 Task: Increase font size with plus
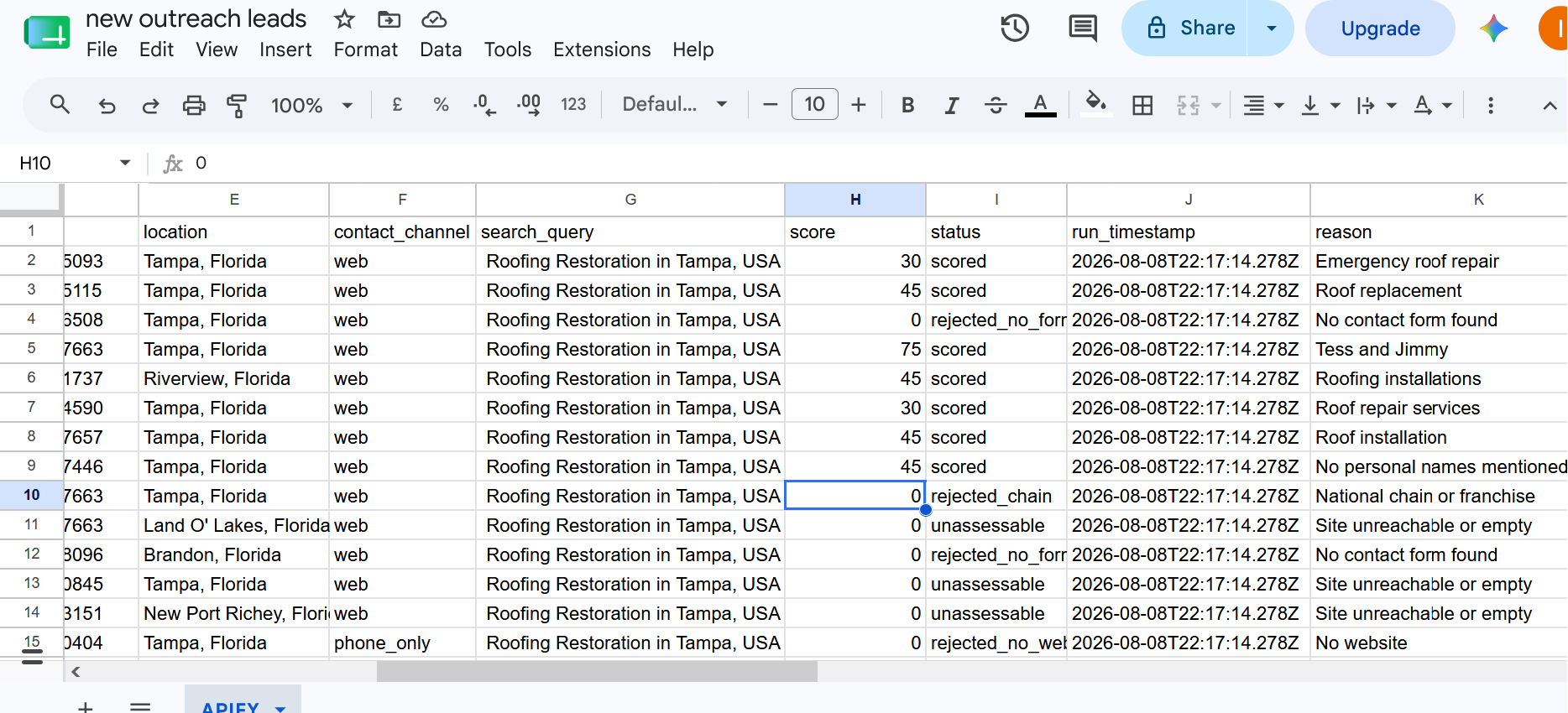pyautogui.click(x=859, y=105)
